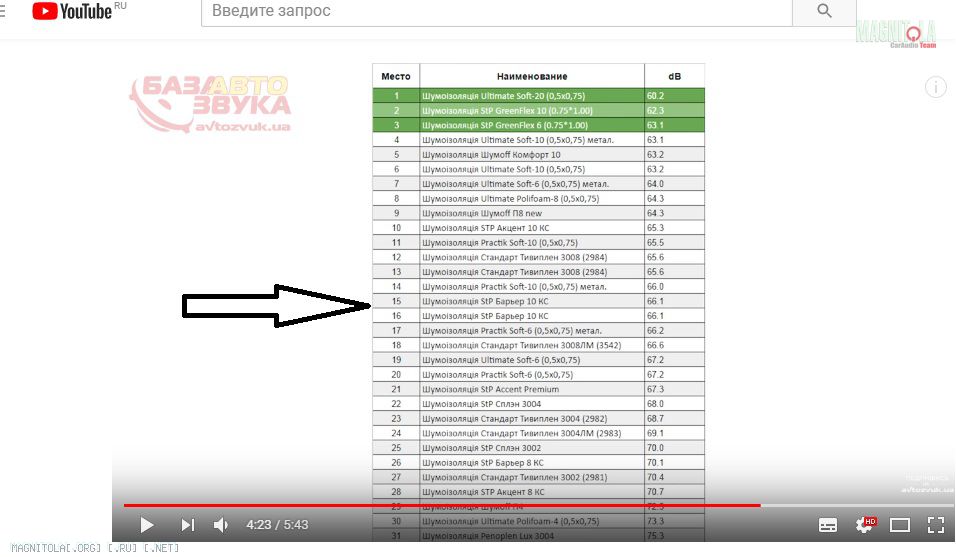Image resolution: width=956 pixels, height=557 pixels.
Task: Toggle subtitles in the player
Action: (x=827, y=525)
